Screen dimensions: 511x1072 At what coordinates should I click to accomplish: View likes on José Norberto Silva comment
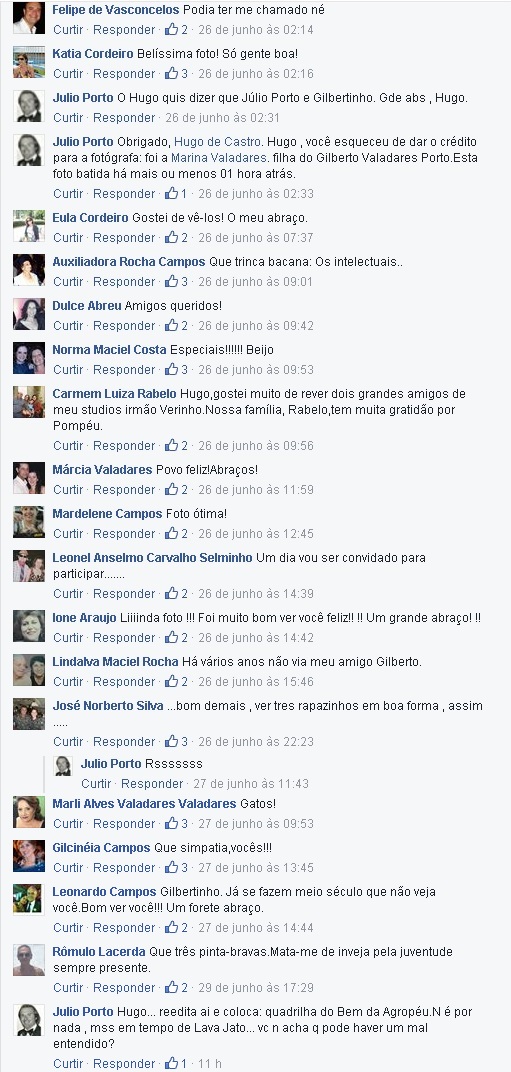tap(176, 741)
